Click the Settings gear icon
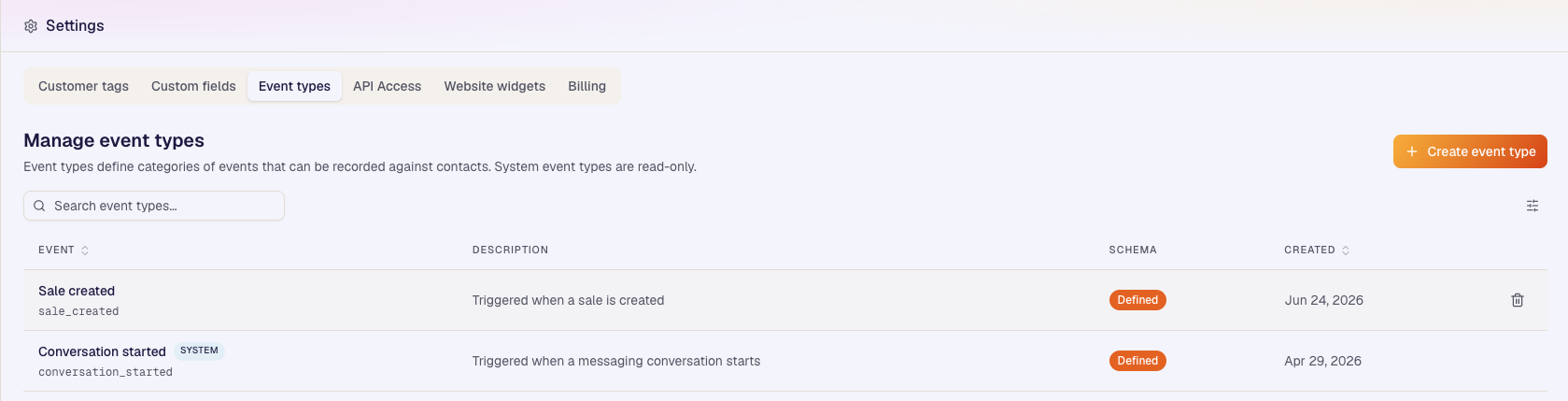The height and width of the screenshot is (401, 1568). [x=31, y=26]
